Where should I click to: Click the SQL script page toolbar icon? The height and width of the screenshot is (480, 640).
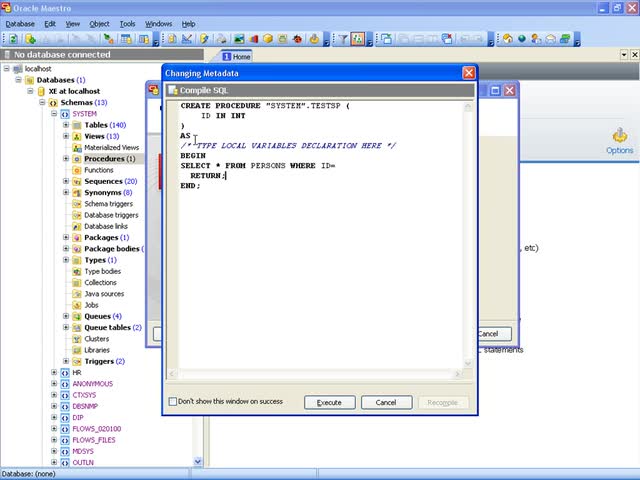point(172,39)
